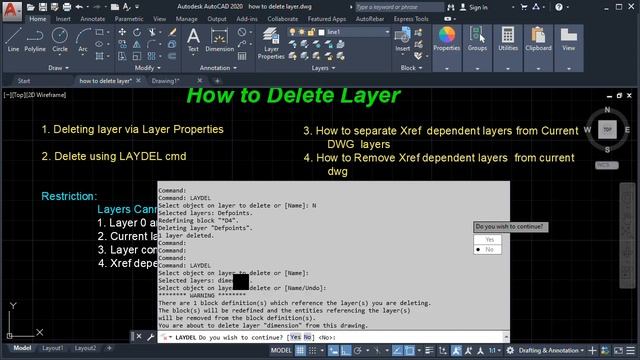
Task: Click the Rotate tool in Modify panel
Action: click(x=137, y=32)
